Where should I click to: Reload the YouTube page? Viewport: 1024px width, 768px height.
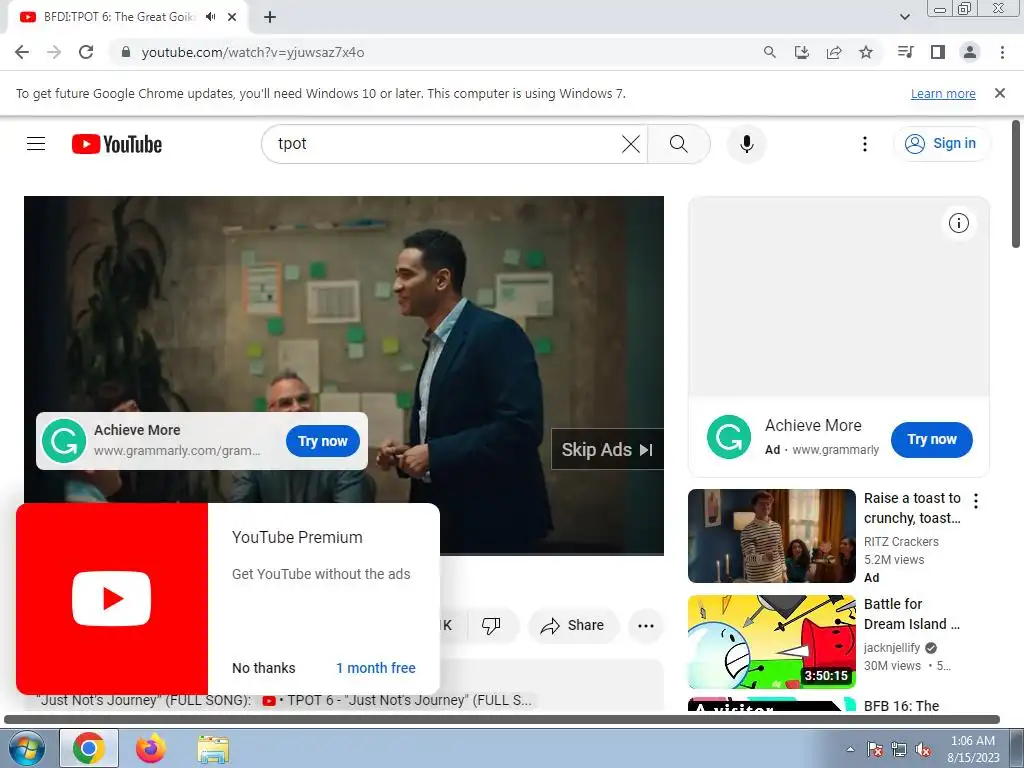click(x=86, y=52)
